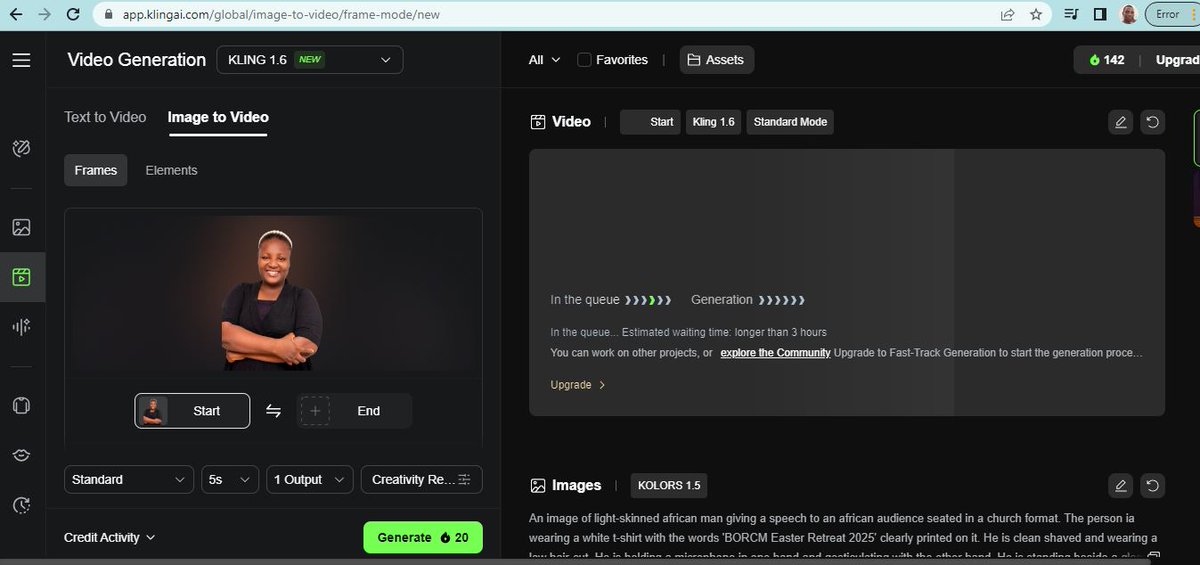Open the browser media control icon
The height and width of the screenshot is (565, 1200).
1071,15
